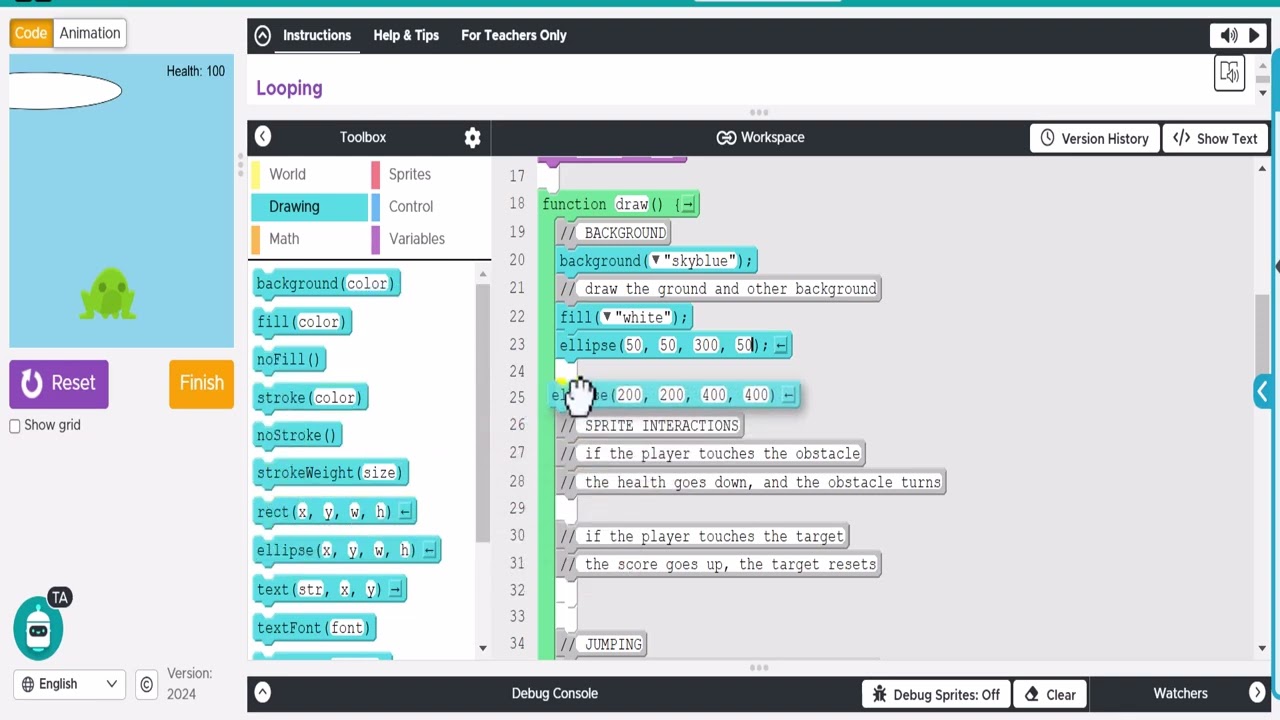Edit value 300 in ellipse line 23
The image size is (1280, 720).
point(706,346)
